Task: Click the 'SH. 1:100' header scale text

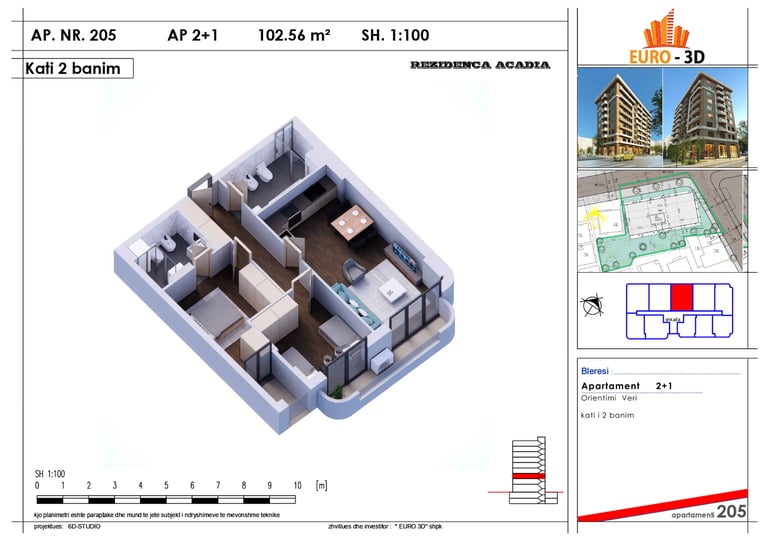Action: tap(395, 35)
